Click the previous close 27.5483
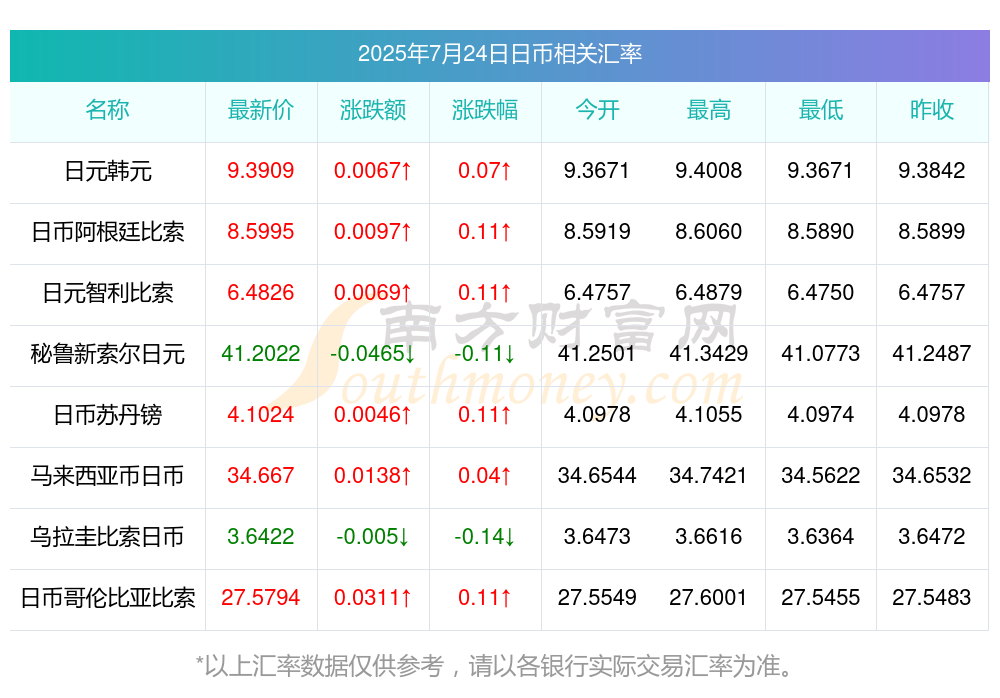The image size is (1000, 698). (932, 597)
